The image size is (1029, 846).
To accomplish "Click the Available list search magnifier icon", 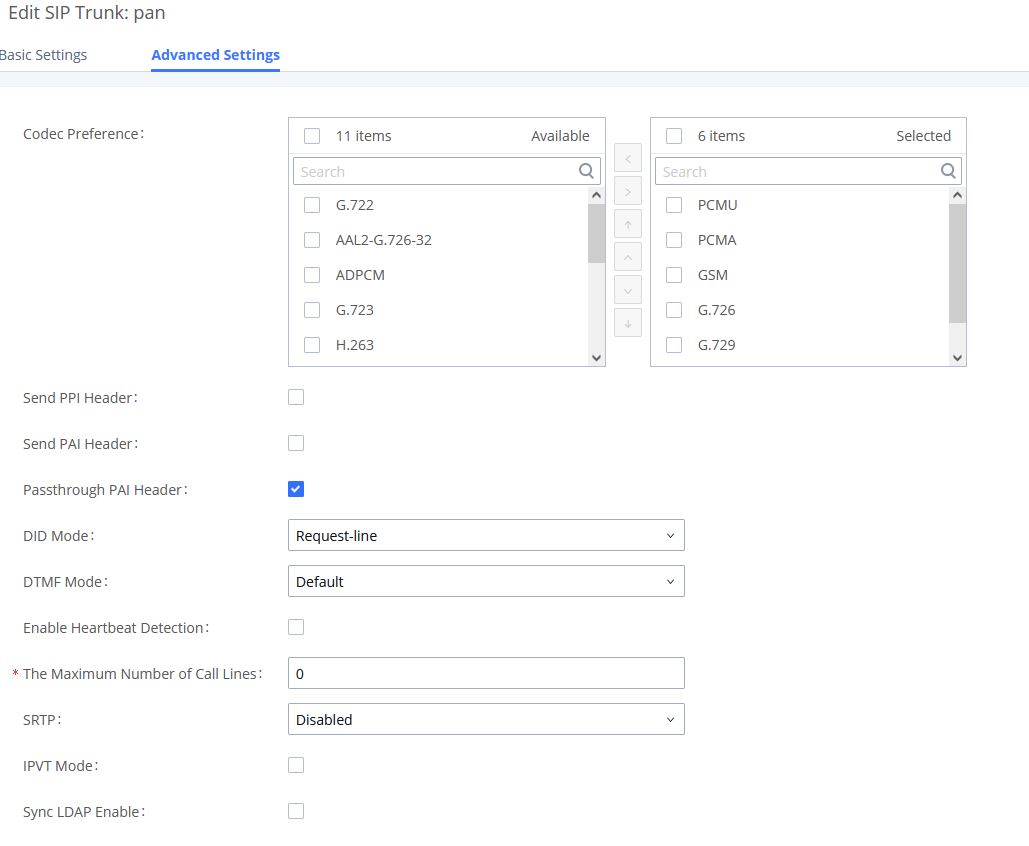I will [587, 171].
